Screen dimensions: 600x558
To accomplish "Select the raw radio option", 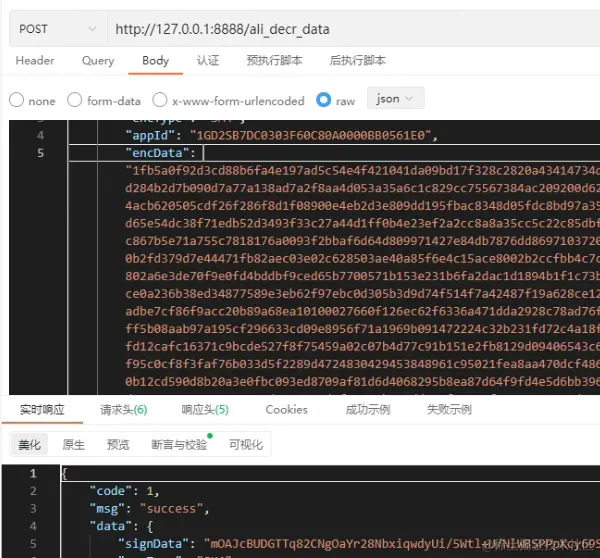I will (323, 100).
